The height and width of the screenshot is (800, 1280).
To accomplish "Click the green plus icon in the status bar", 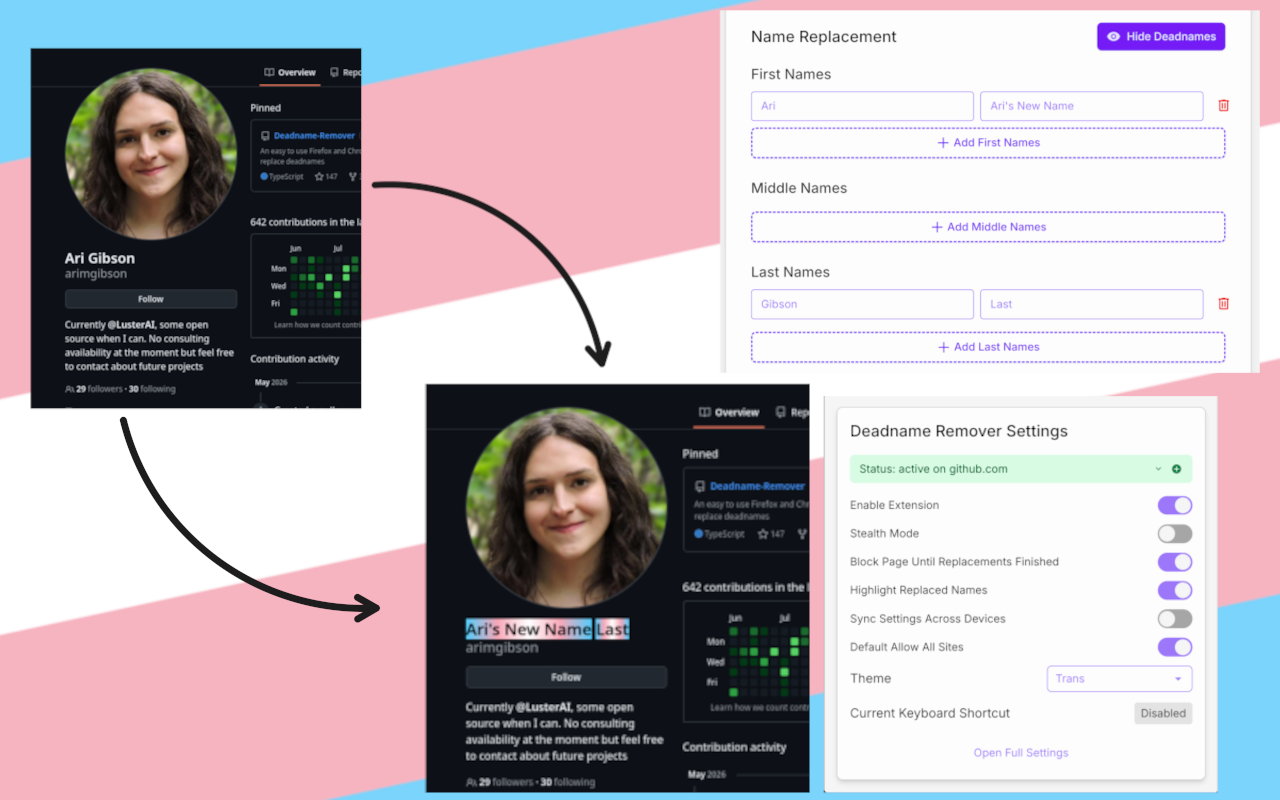I will tap(1176, 469).
